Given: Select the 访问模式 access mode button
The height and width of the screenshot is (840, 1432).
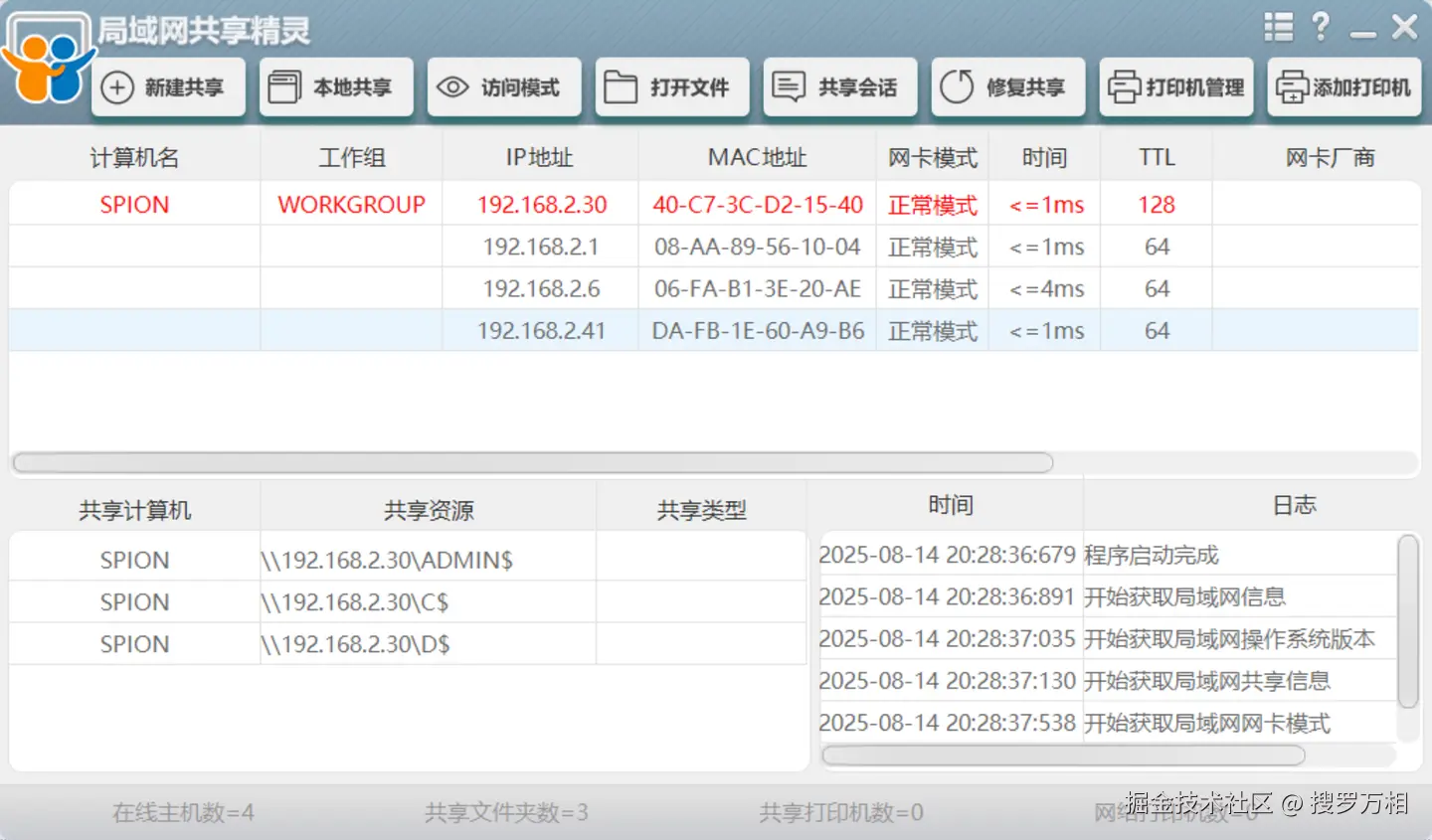Looking at the screenshot, I should pyautogui.click(x=504, y=87).
